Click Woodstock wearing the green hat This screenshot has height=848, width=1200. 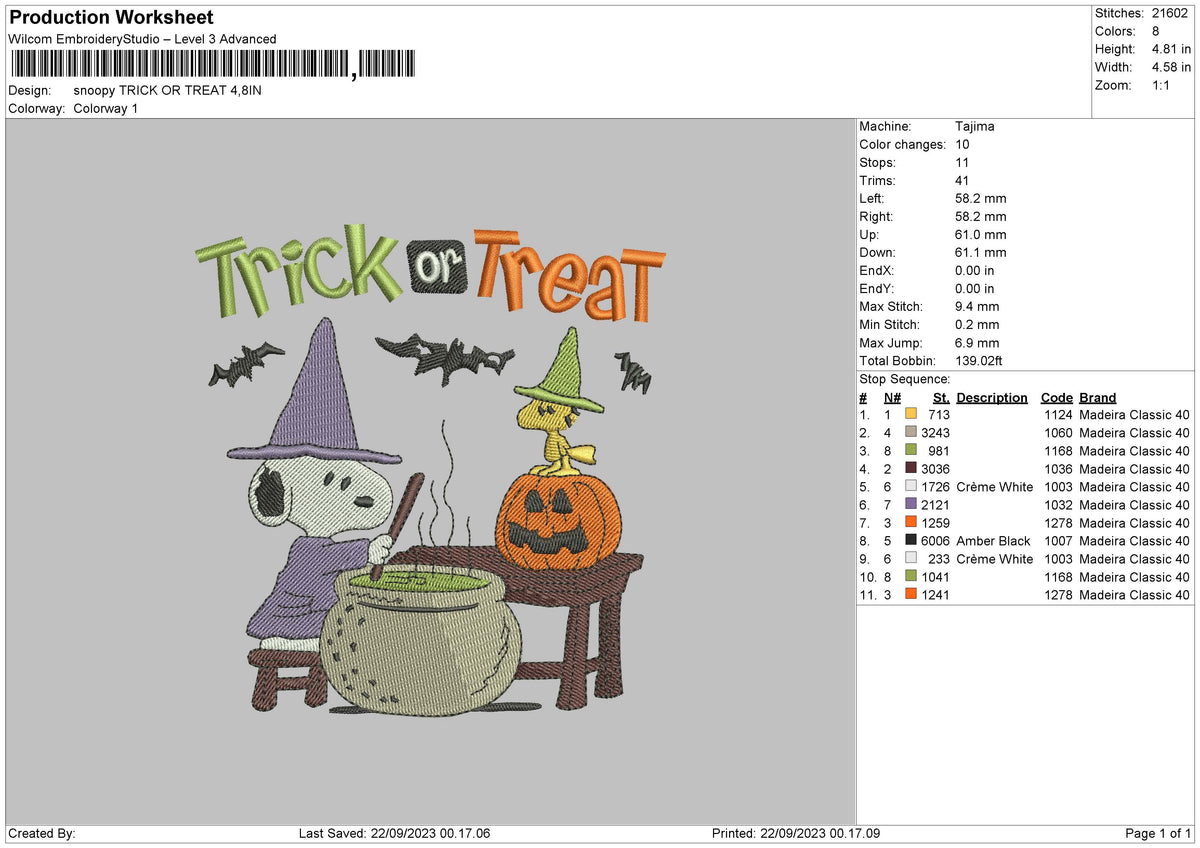(560, 402)
